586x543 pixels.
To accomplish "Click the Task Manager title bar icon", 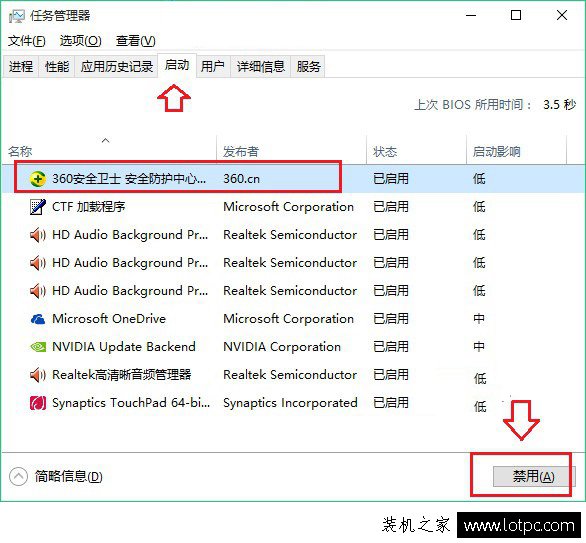I will (17, 16).
